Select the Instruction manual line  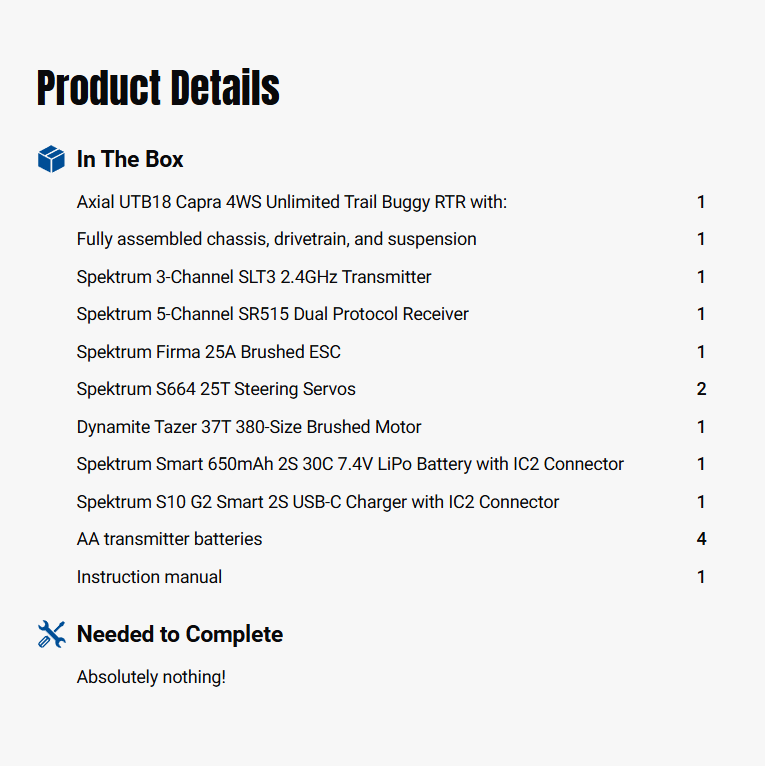[x=149, y=577]
